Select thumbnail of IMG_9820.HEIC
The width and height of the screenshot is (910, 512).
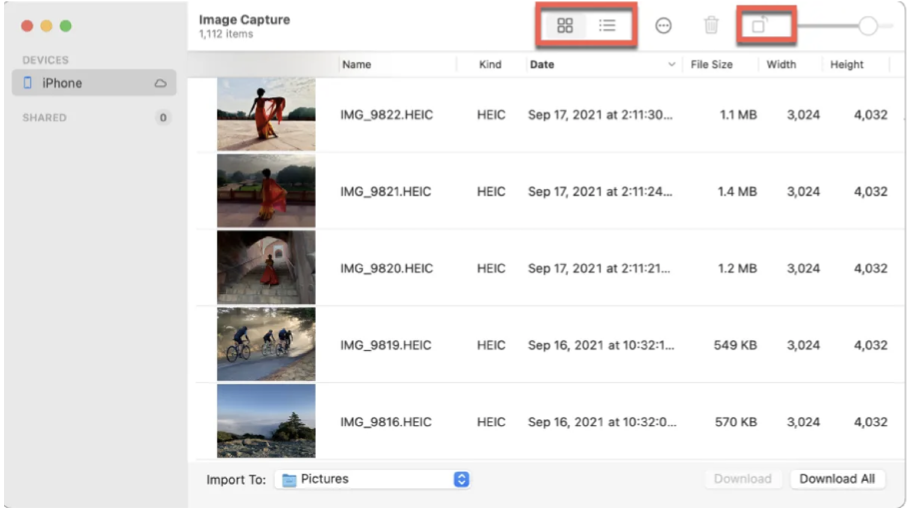(x=266, y=268)
